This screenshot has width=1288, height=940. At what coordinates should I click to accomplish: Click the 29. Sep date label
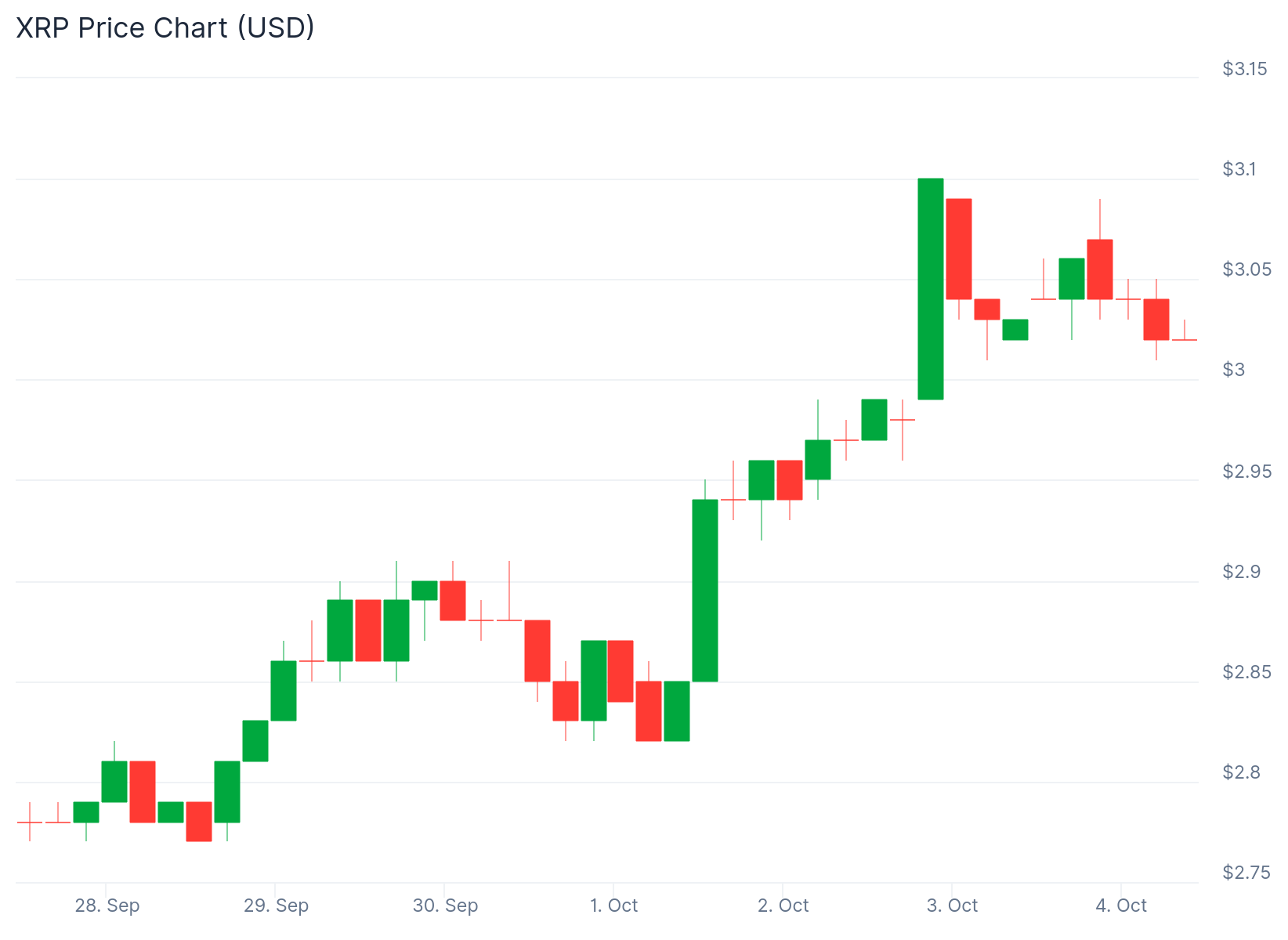[277, 906]
